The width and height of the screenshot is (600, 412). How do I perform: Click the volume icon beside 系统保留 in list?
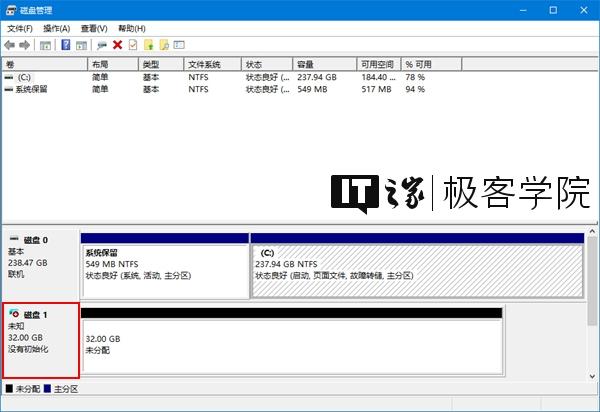[x=8, y=89]
